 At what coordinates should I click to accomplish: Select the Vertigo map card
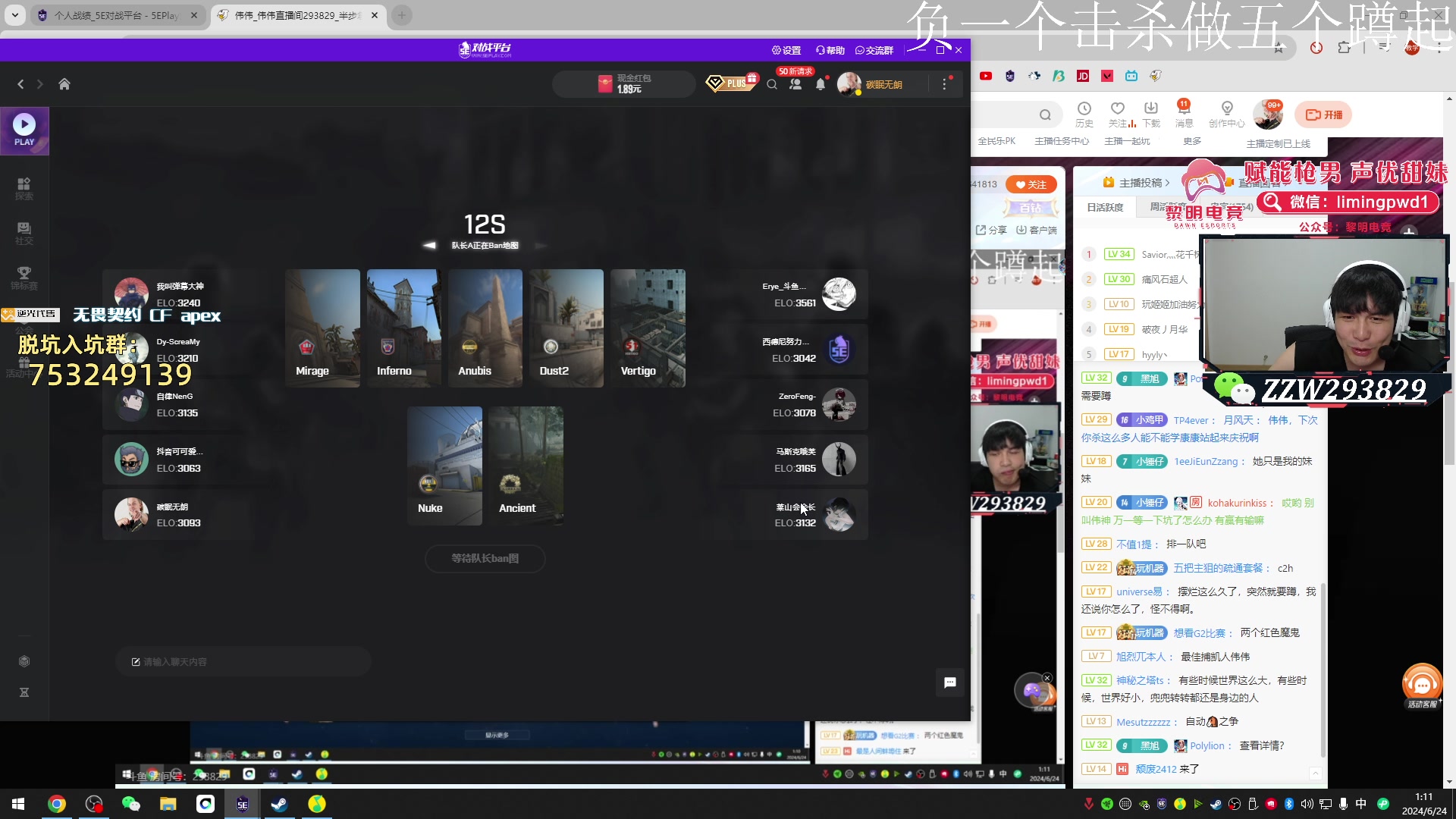[x=648, y=328]
